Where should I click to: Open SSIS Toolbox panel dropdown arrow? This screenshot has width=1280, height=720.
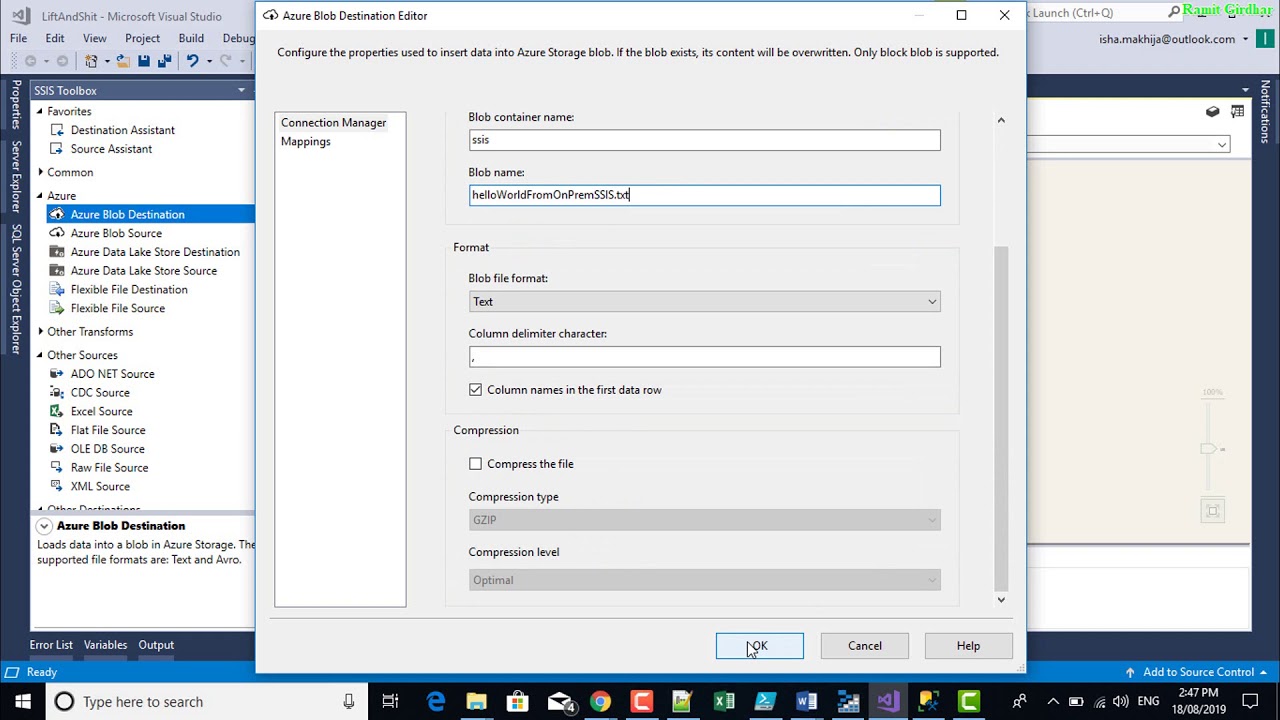pyautogui.click(x=241, y=90)
